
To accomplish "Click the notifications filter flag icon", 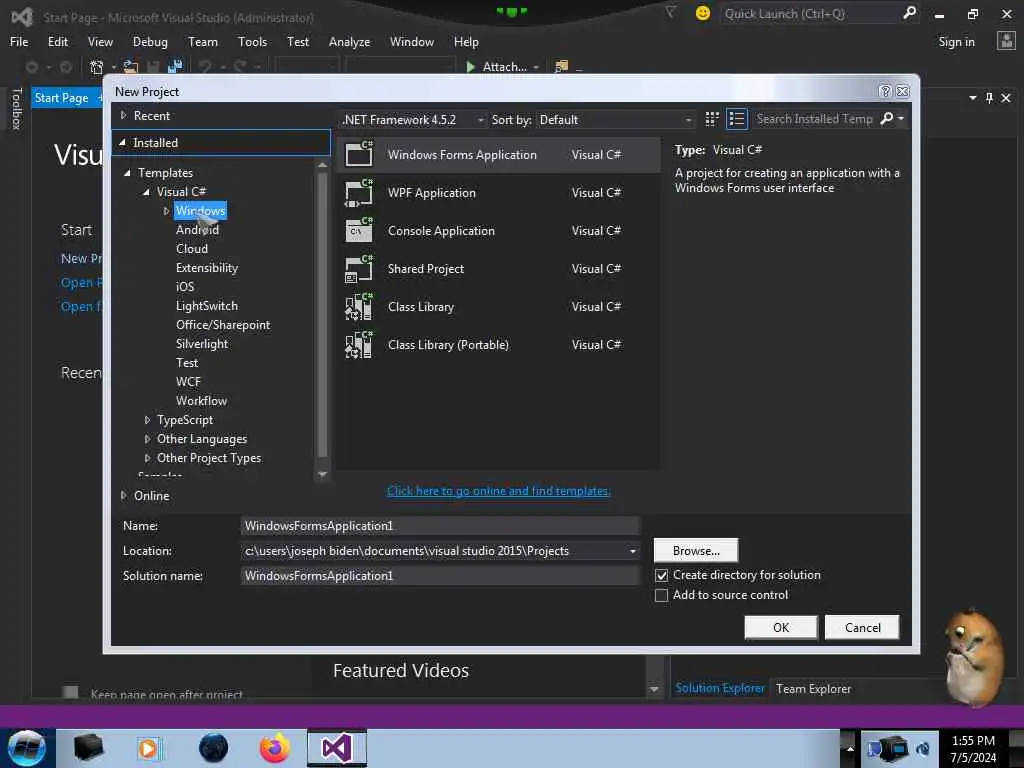I will point(671,13).
